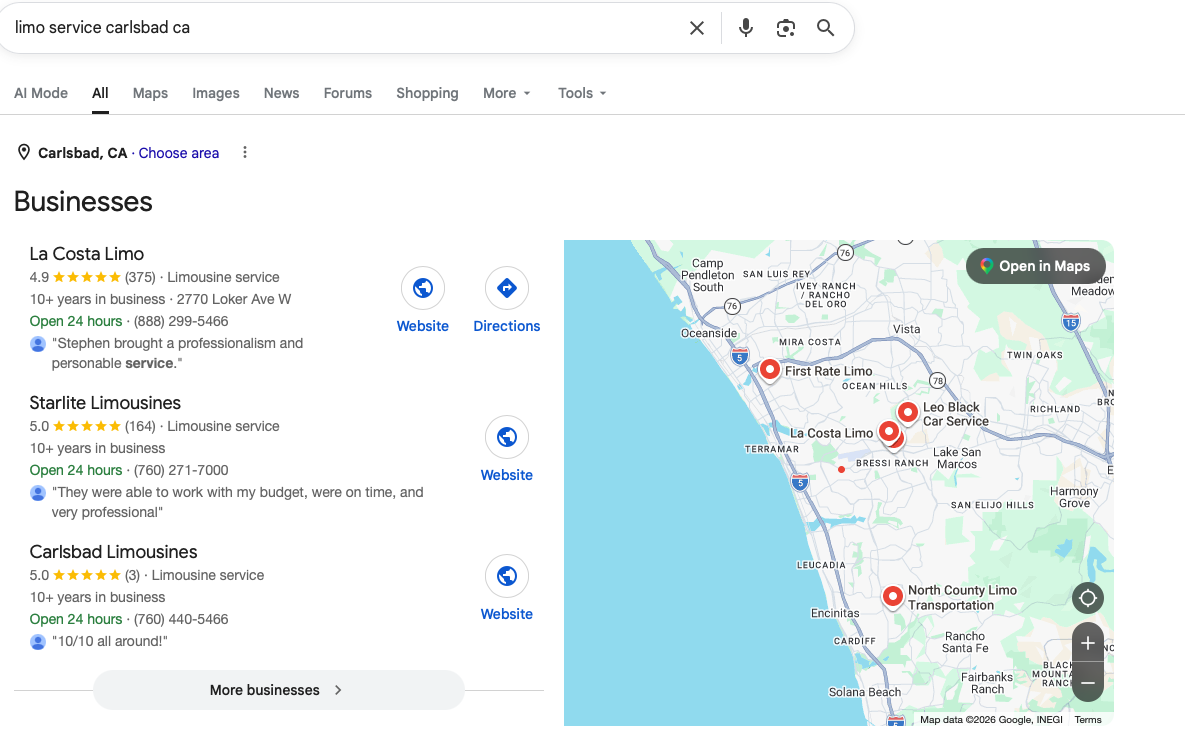
Task: Open the three-dot menu next to Choose area
Action: coord(245,153)
